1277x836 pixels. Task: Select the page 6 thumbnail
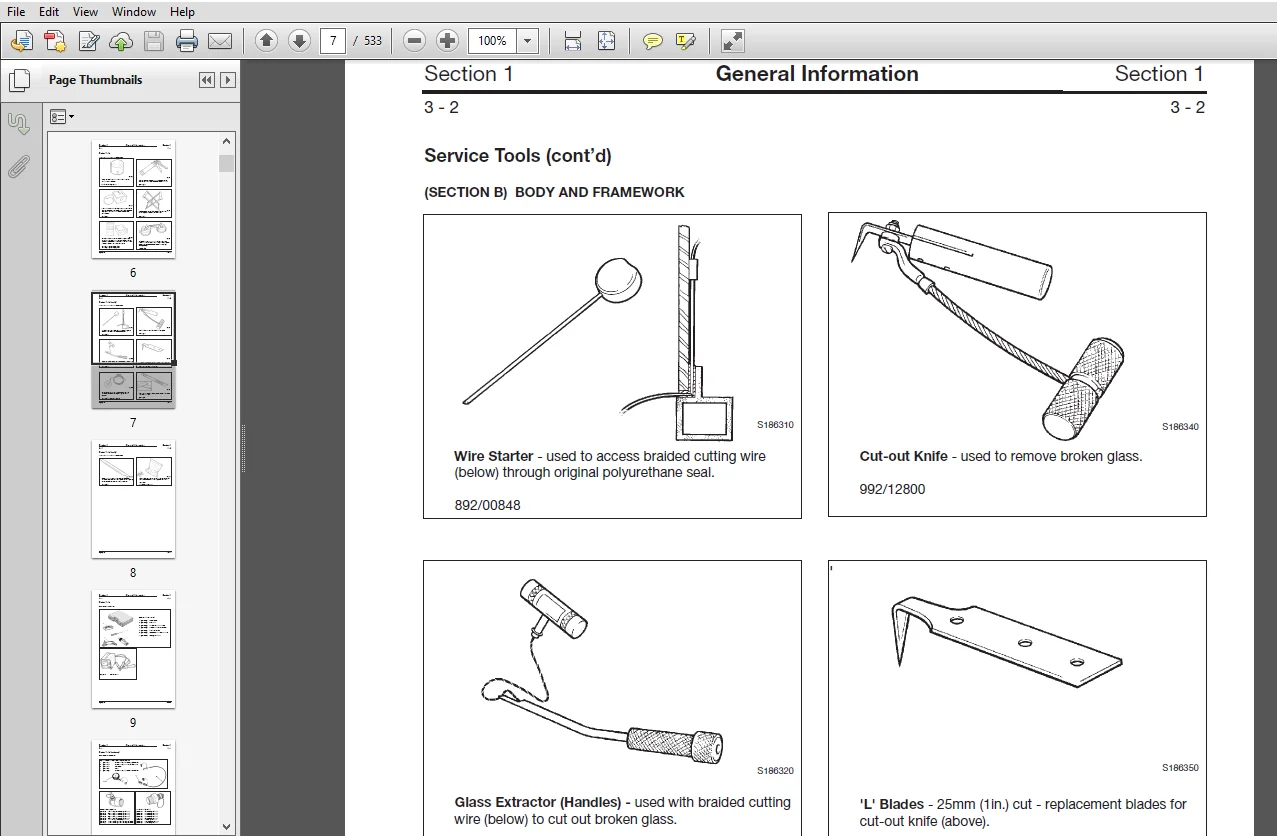pos(134,199)
